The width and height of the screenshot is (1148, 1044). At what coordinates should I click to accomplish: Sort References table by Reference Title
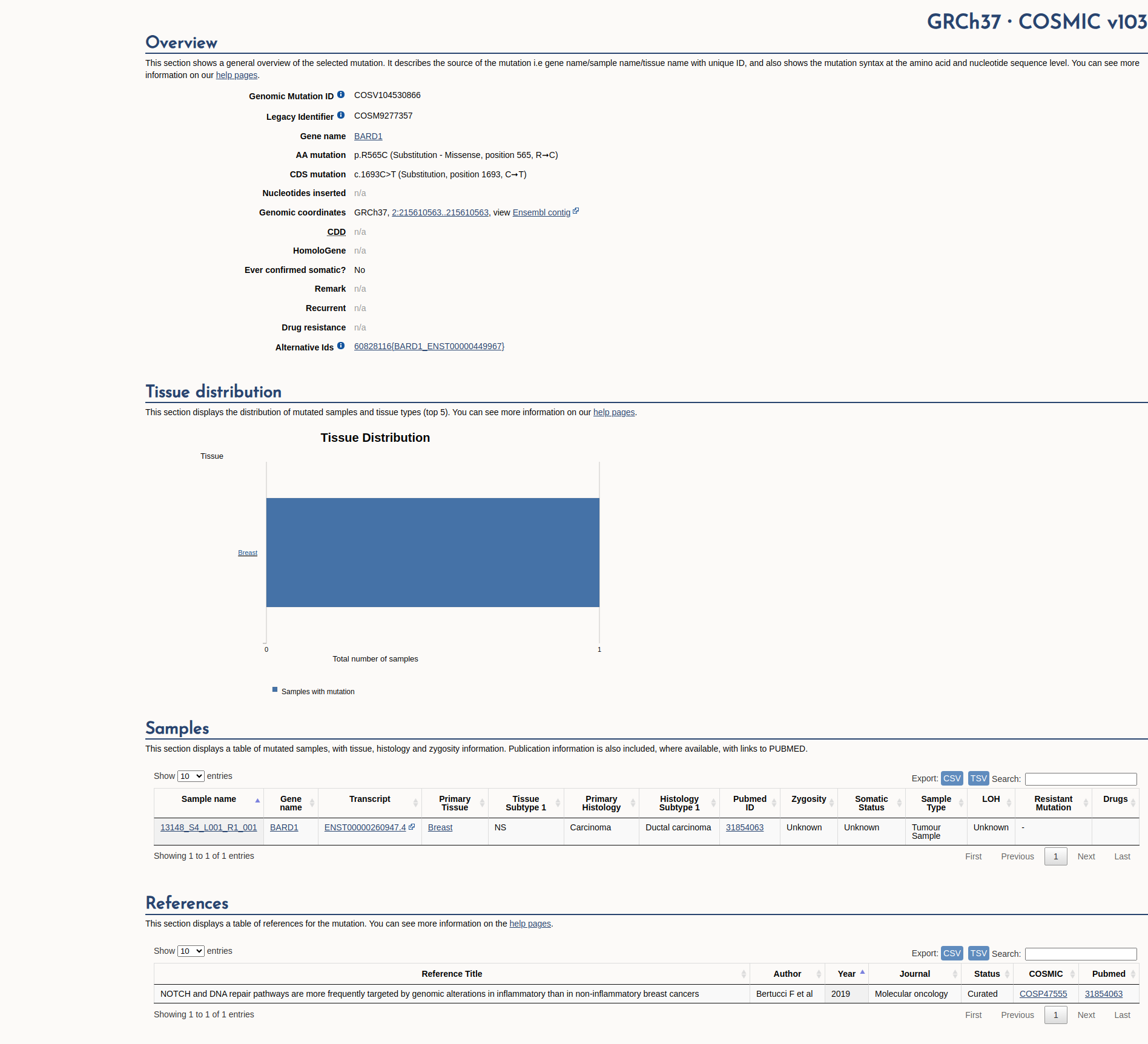452,974
